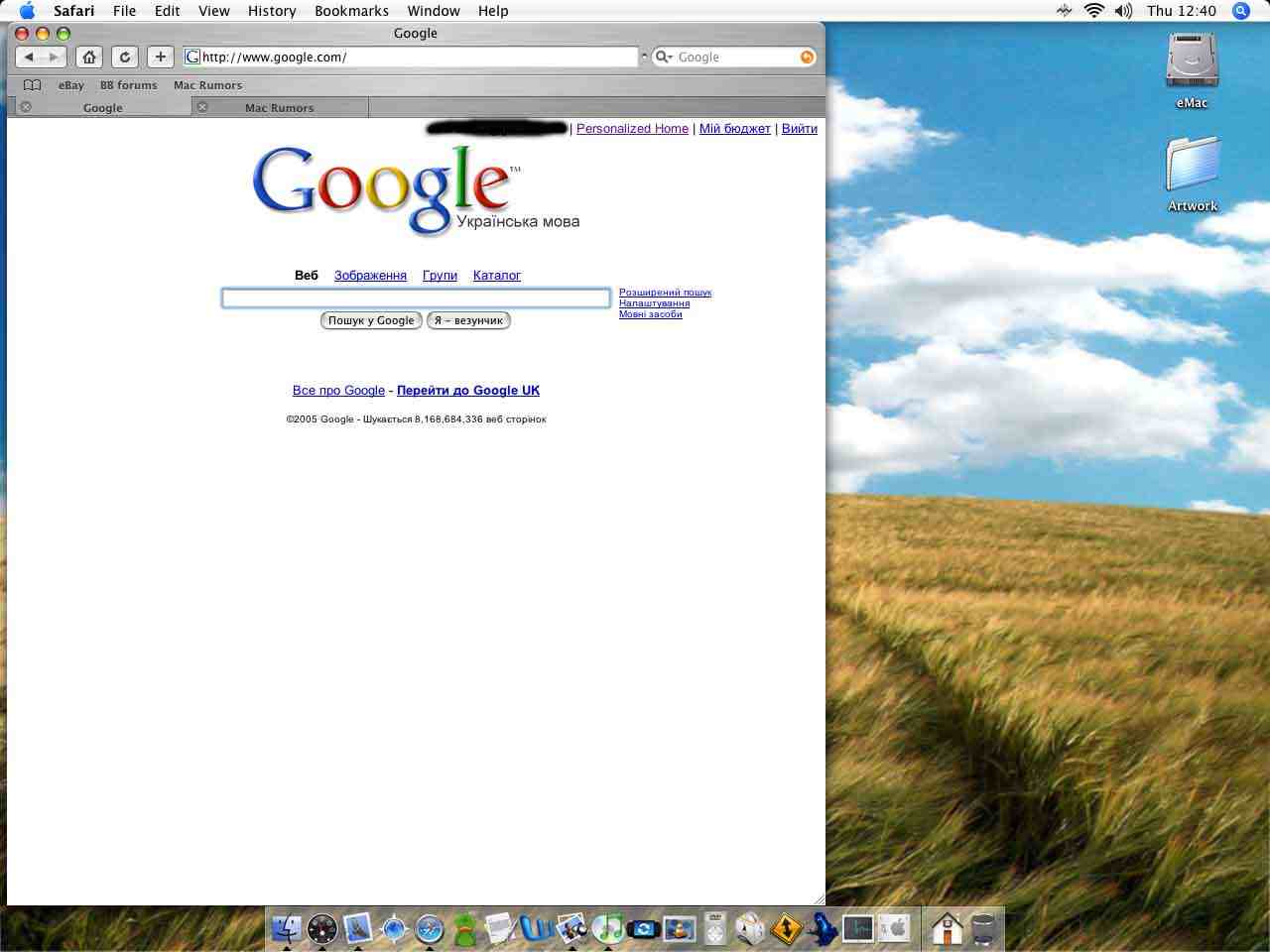The height and width of the screenshot is (952, 1270).
Task: Open the Safari application menu
Action: (x=73, y=11)
